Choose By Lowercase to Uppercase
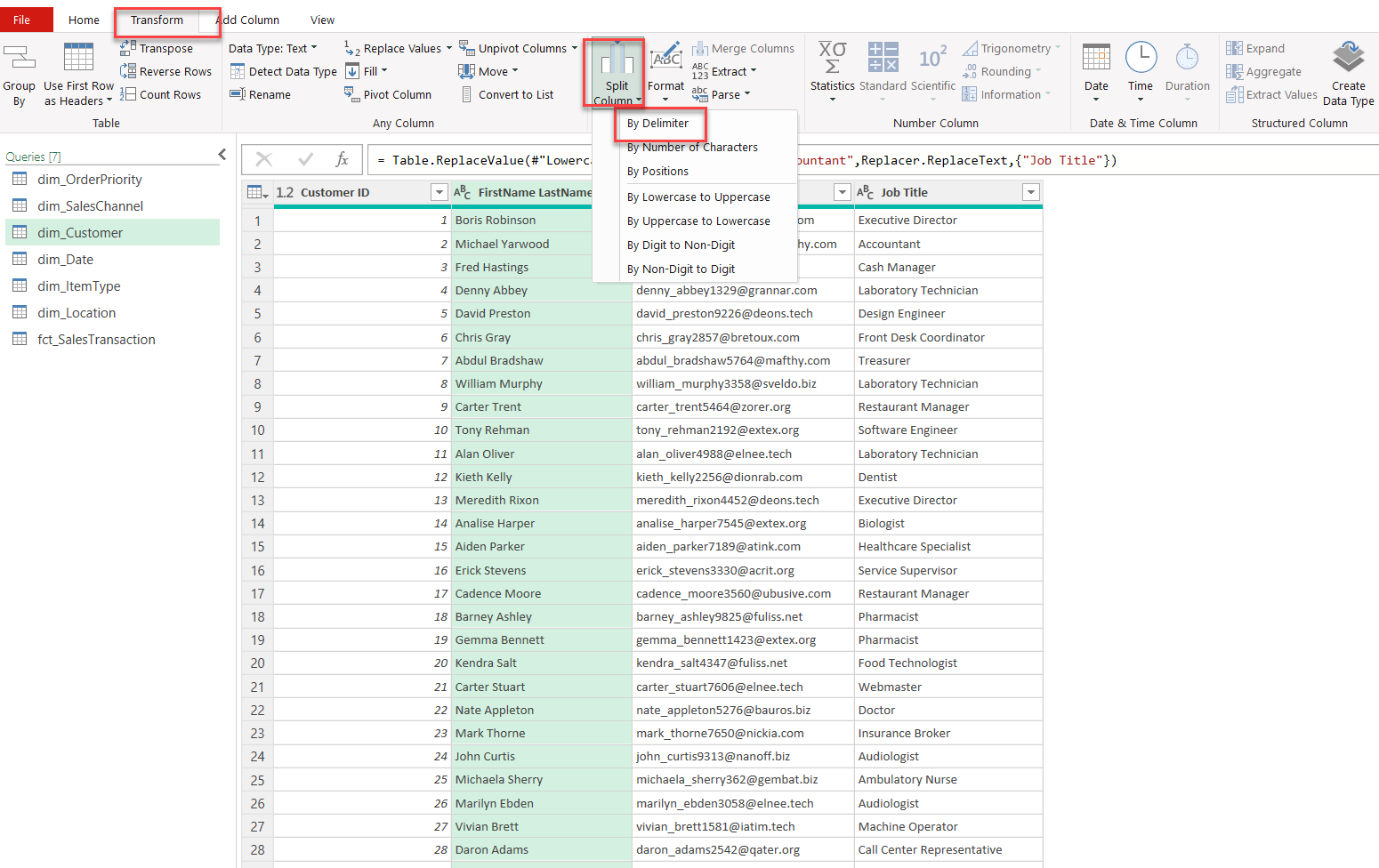 tap(698, 197)
